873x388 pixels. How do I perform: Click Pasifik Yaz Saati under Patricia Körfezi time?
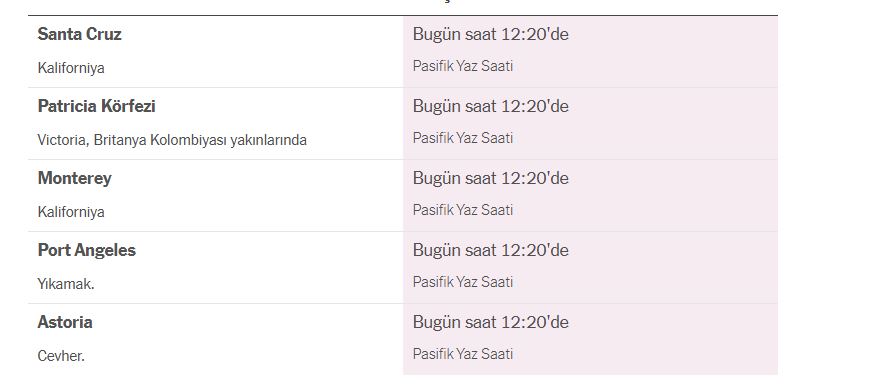click(463, 138)
